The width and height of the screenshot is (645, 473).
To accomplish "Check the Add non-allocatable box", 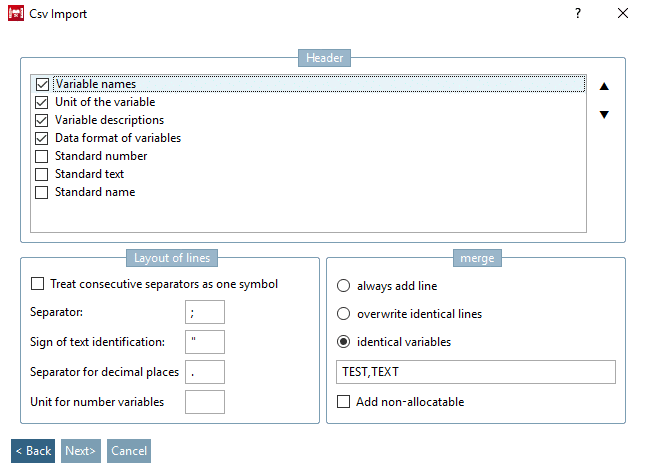I will click(x=344, y=402).
